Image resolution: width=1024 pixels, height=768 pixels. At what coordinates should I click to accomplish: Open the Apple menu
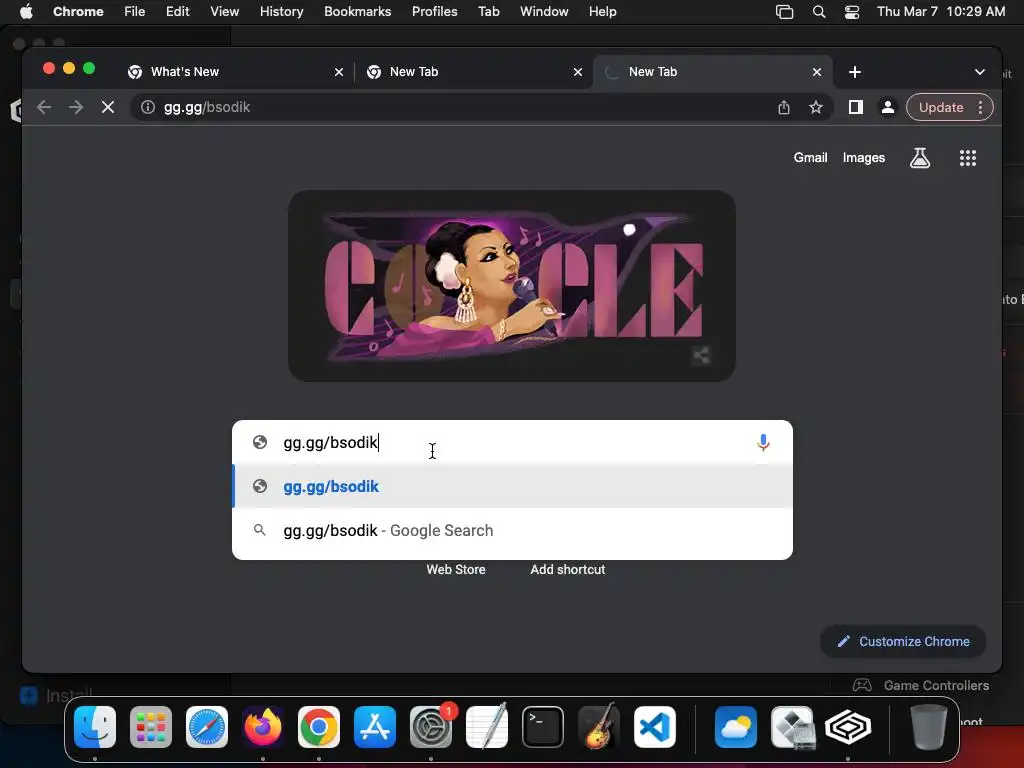[x=26, y=11]
